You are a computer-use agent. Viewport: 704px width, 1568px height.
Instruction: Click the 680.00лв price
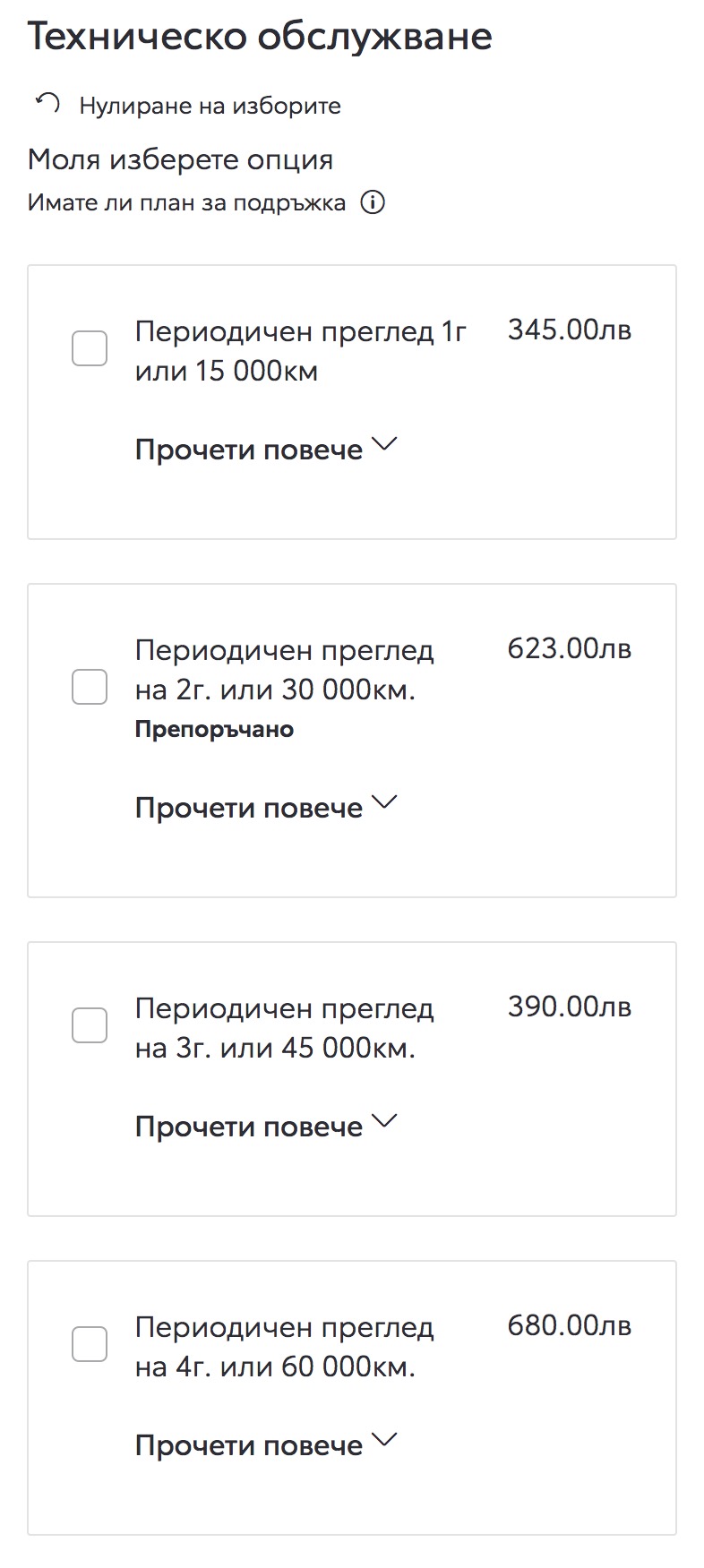[569, 1325]
